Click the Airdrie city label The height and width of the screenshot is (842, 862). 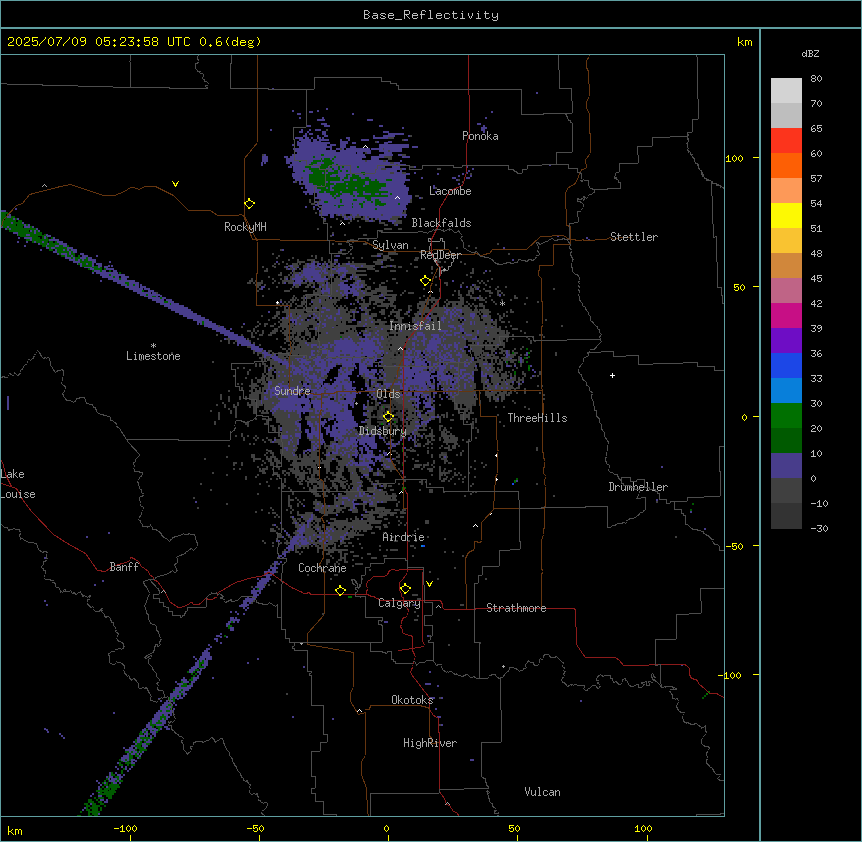[x=404, y=537]
